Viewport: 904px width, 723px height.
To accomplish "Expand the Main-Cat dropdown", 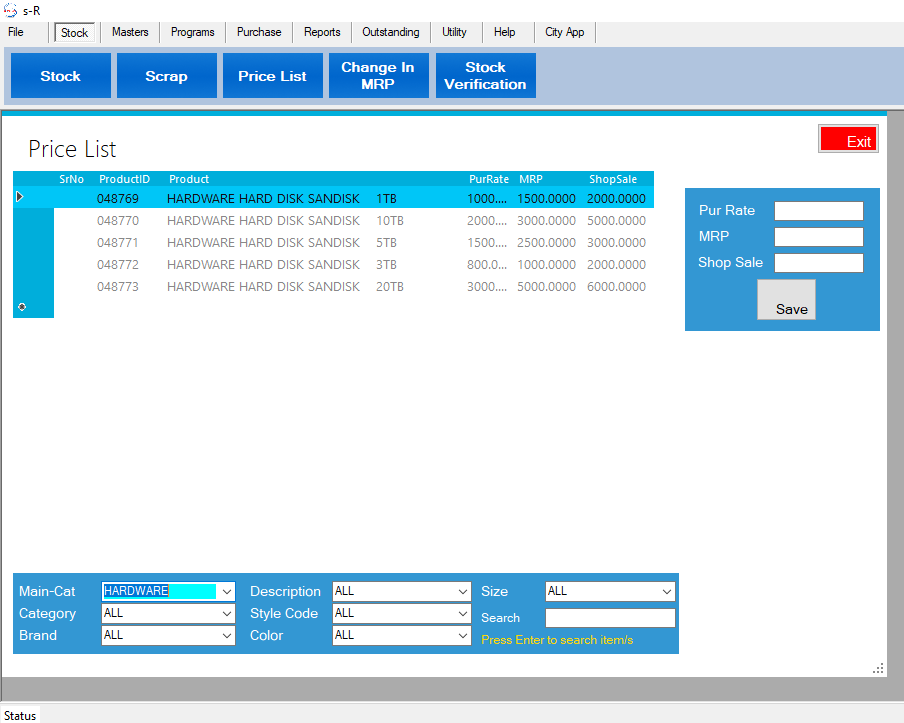I will tap(226, 591).
